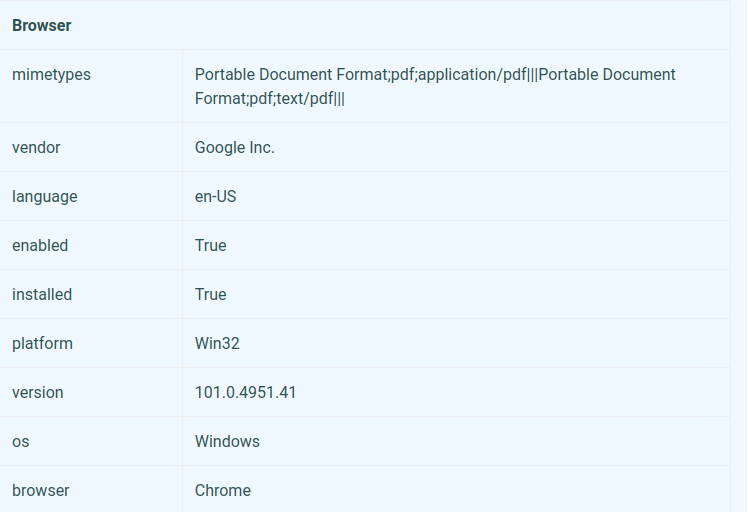Select the 101.0.4951.41 version number
Image resolution: width=748 pixels, height=512 pixels.
click(245, 393)
